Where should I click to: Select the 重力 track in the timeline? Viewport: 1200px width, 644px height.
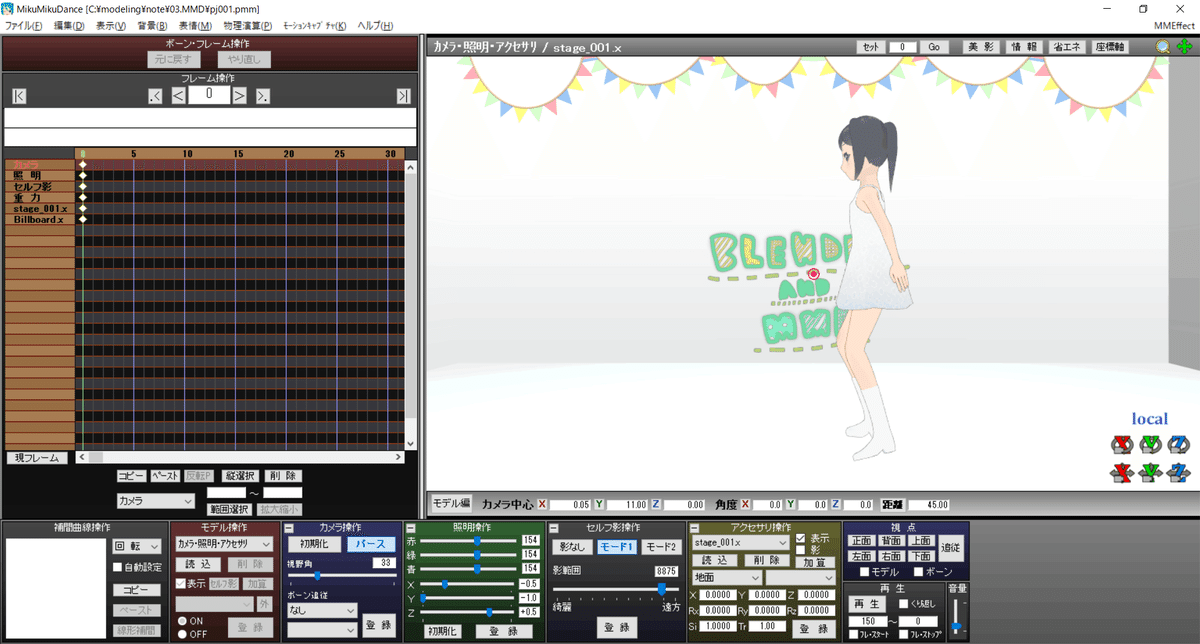point(40,197)
